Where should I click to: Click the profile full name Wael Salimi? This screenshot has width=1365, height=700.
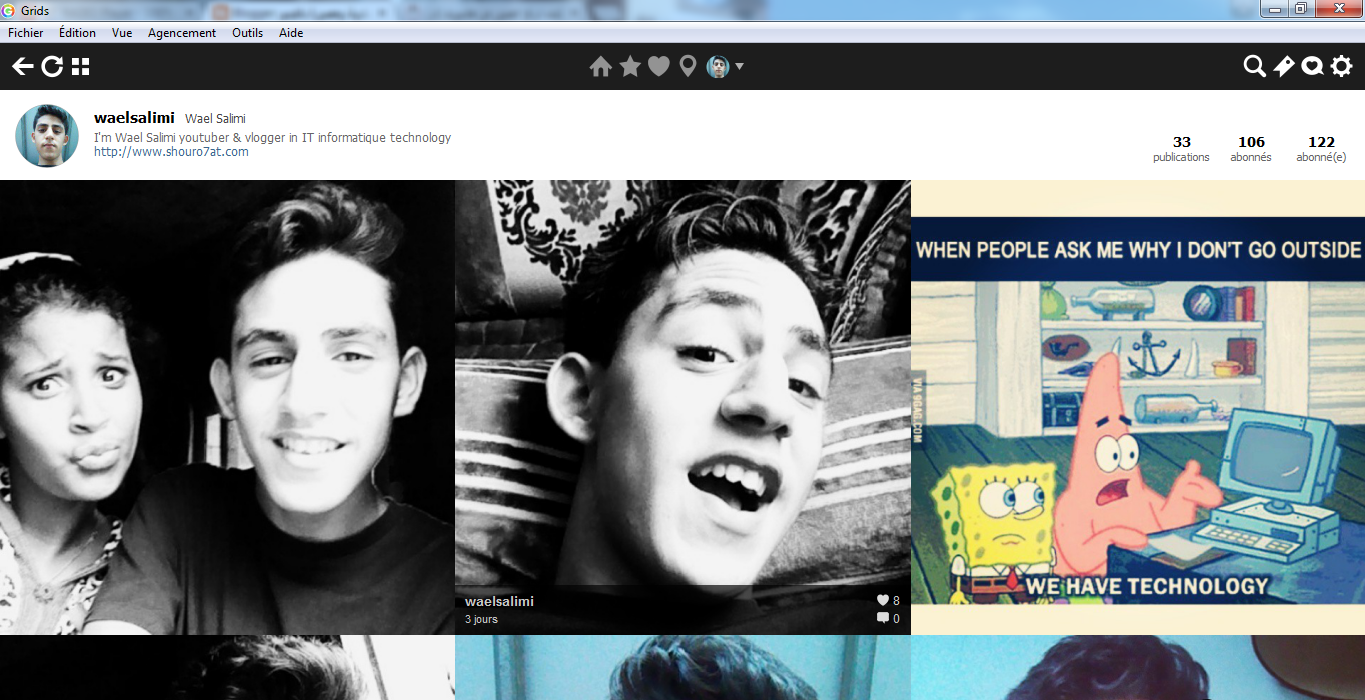pyautogui.click(x=215, y=119)
